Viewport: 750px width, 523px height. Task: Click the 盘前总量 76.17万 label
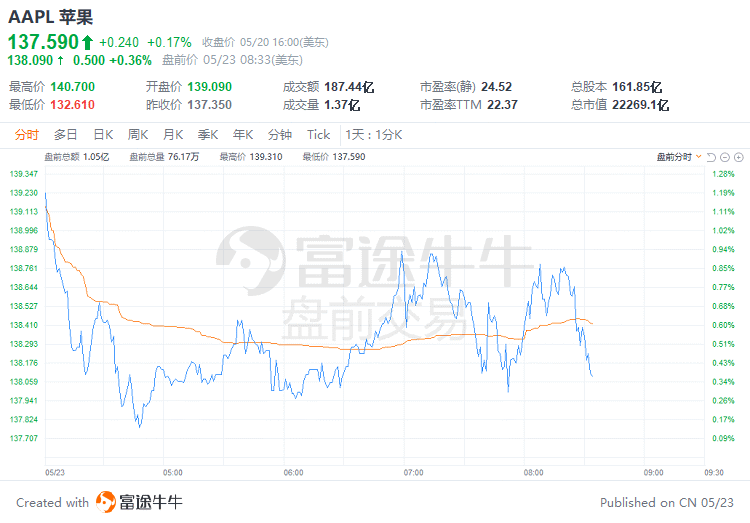click(164, 157)
